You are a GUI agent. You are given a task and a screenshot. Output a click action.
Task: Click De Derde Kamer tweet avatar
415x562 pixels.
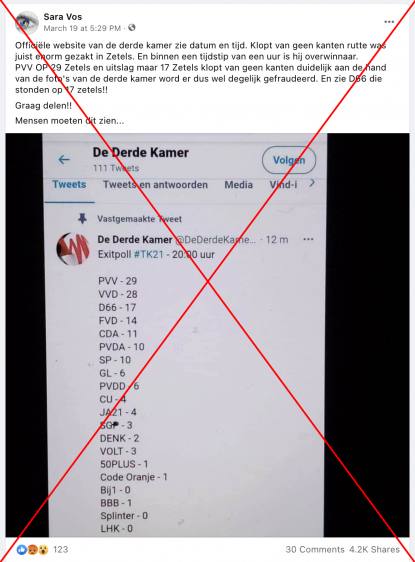73,249
